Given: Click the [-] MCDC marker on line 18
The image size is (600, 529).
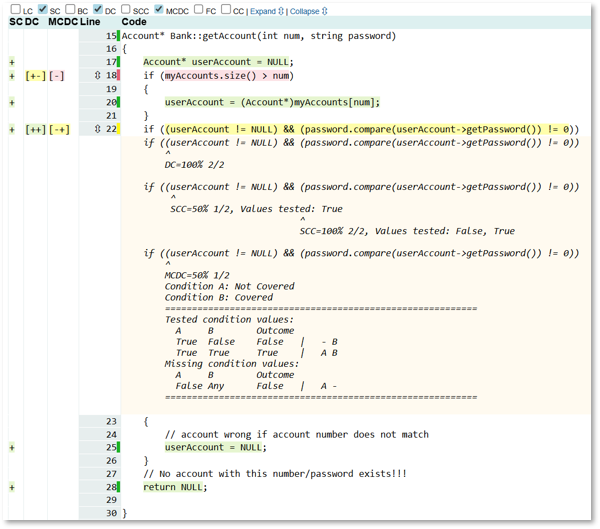Looking at the screenshot, I should pos(57,75).
